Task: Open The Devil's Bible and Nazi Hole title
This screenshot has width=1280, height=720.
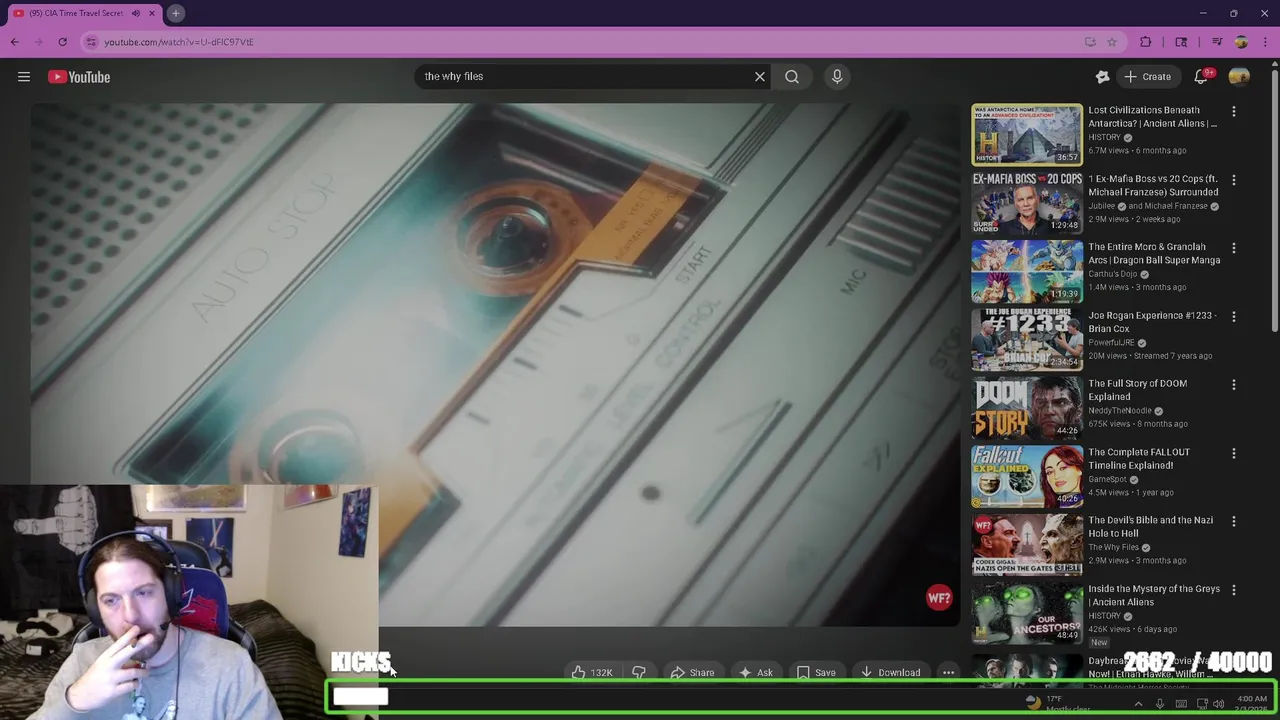Action: [x=1150, y=527]
